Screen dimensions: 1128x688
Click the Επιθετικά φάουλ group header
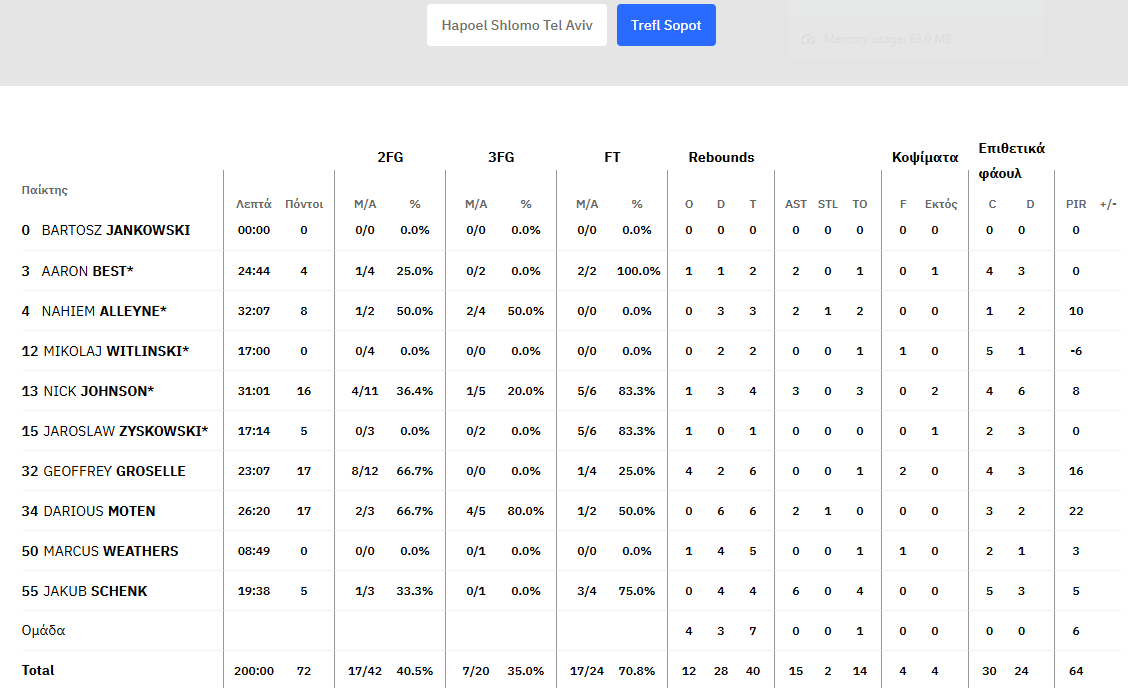1011,160
